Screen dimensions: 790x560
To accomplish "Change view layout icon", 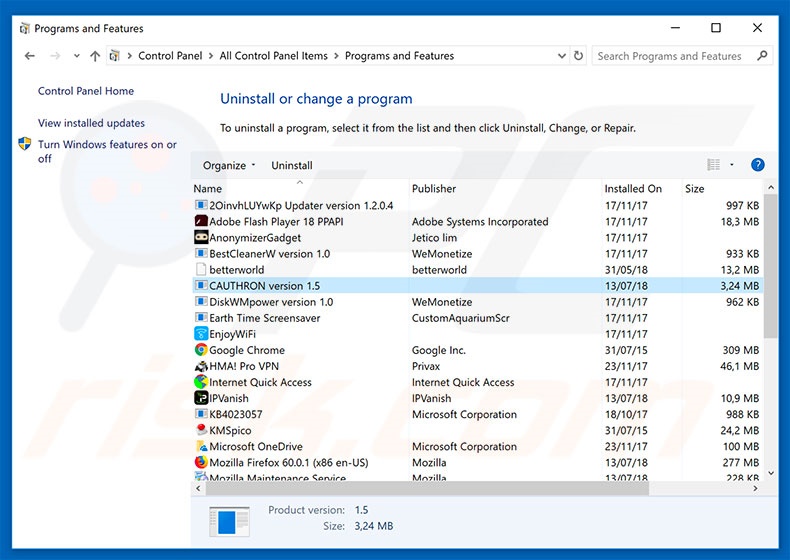I will coord(713,165).
